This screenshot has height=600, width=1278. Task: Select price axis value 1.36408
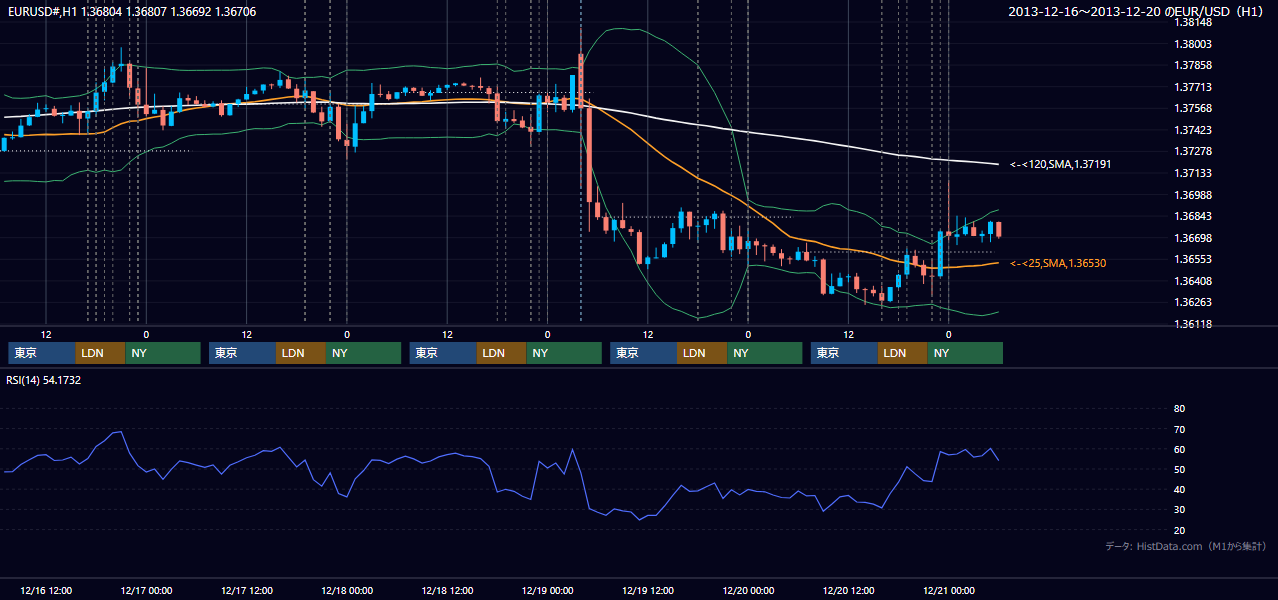coord(1193,282)
